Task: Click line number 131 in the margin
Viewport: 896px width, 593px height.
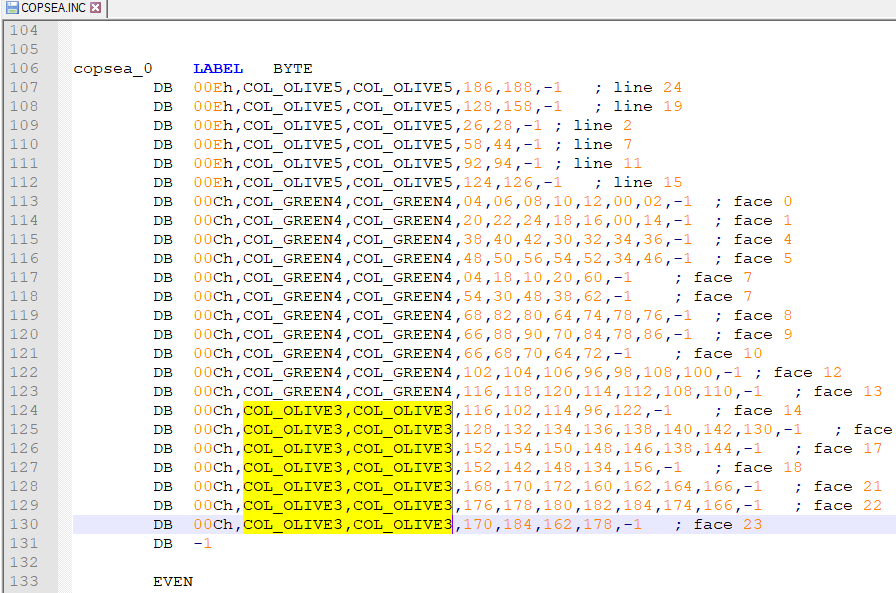Action: click(23, 544)
